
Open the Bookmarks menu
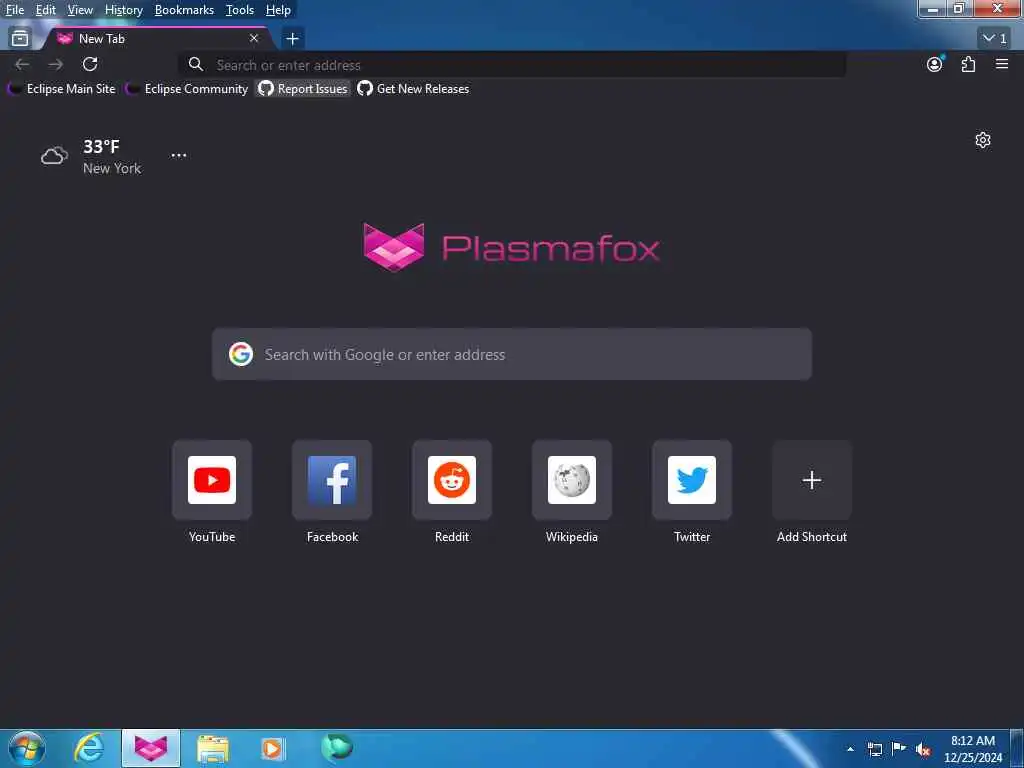(184, 10)
